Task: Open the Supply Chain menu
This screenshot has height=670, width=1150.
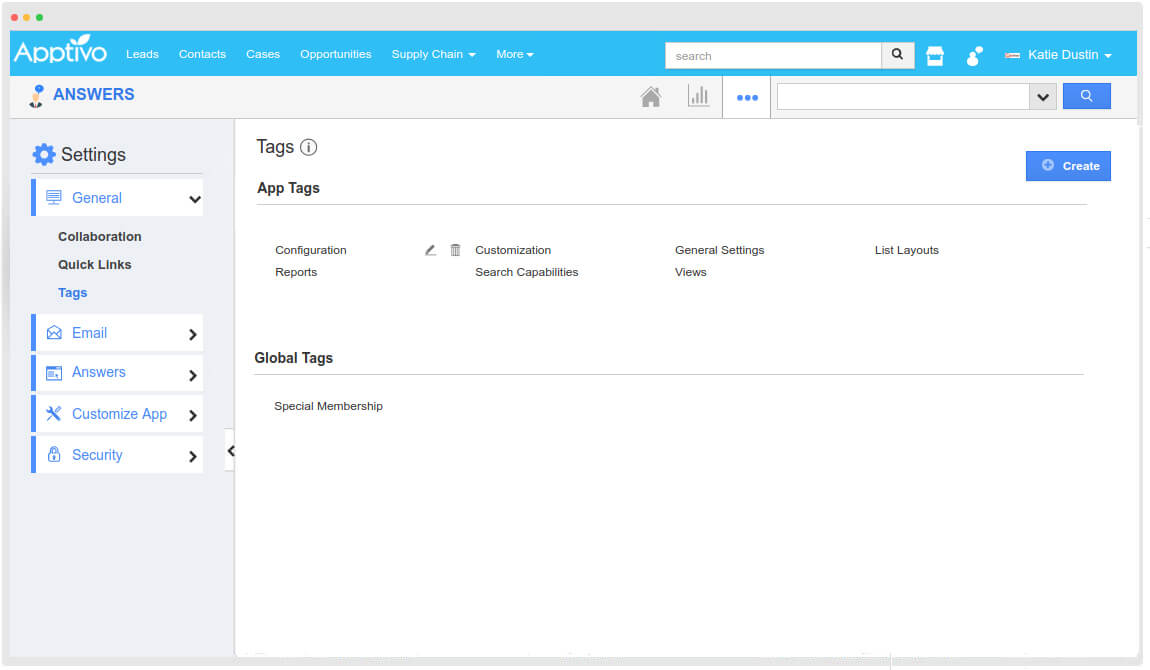Action: [433, 55]
